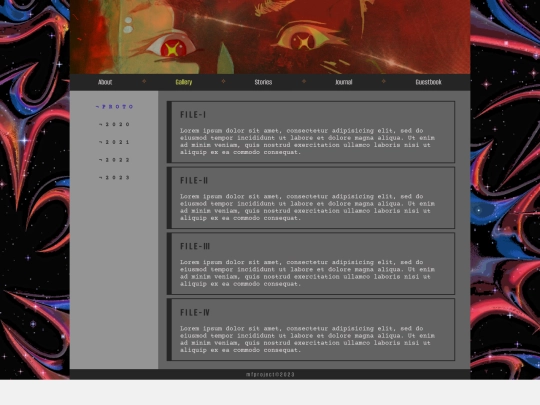Open the 2020 sidebar entry

pos(114,124)
